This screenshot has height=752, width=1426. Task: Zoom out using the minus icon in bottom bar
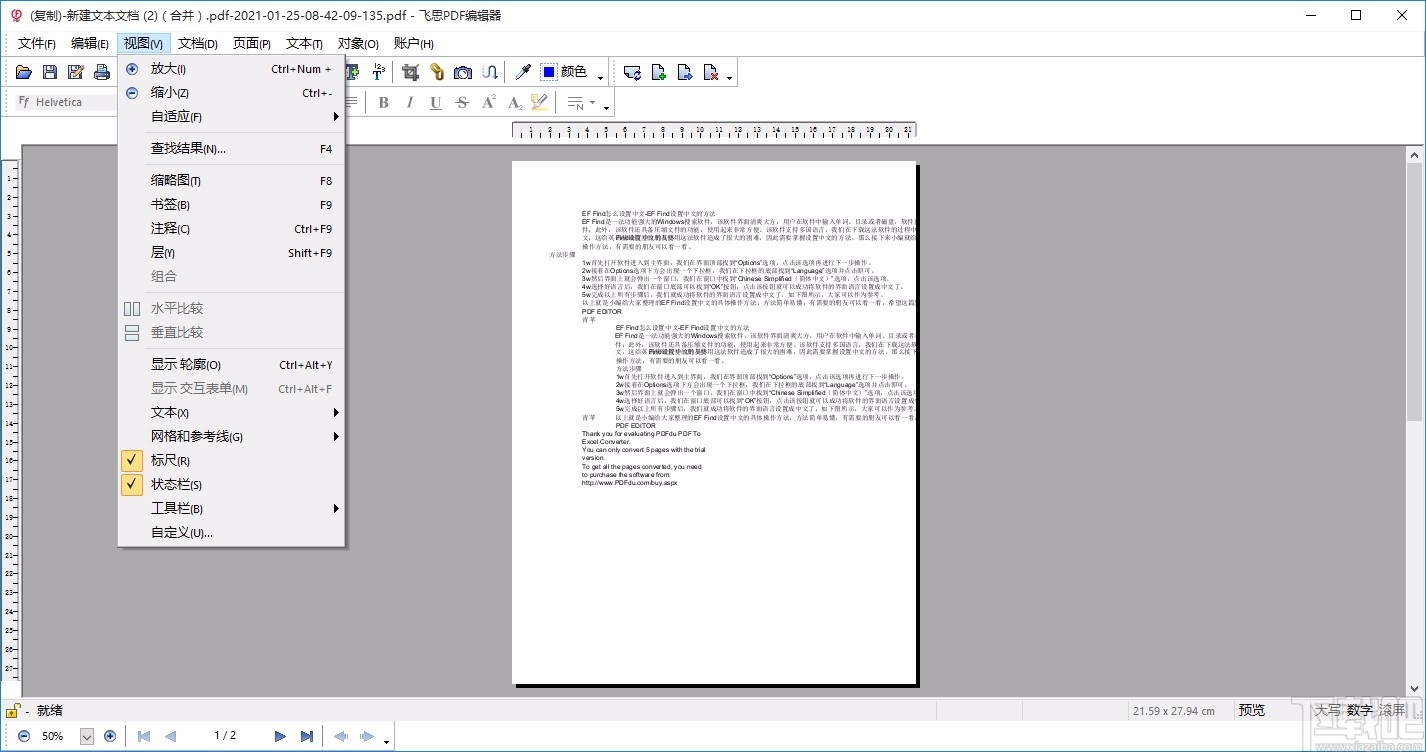coord(24,736)
